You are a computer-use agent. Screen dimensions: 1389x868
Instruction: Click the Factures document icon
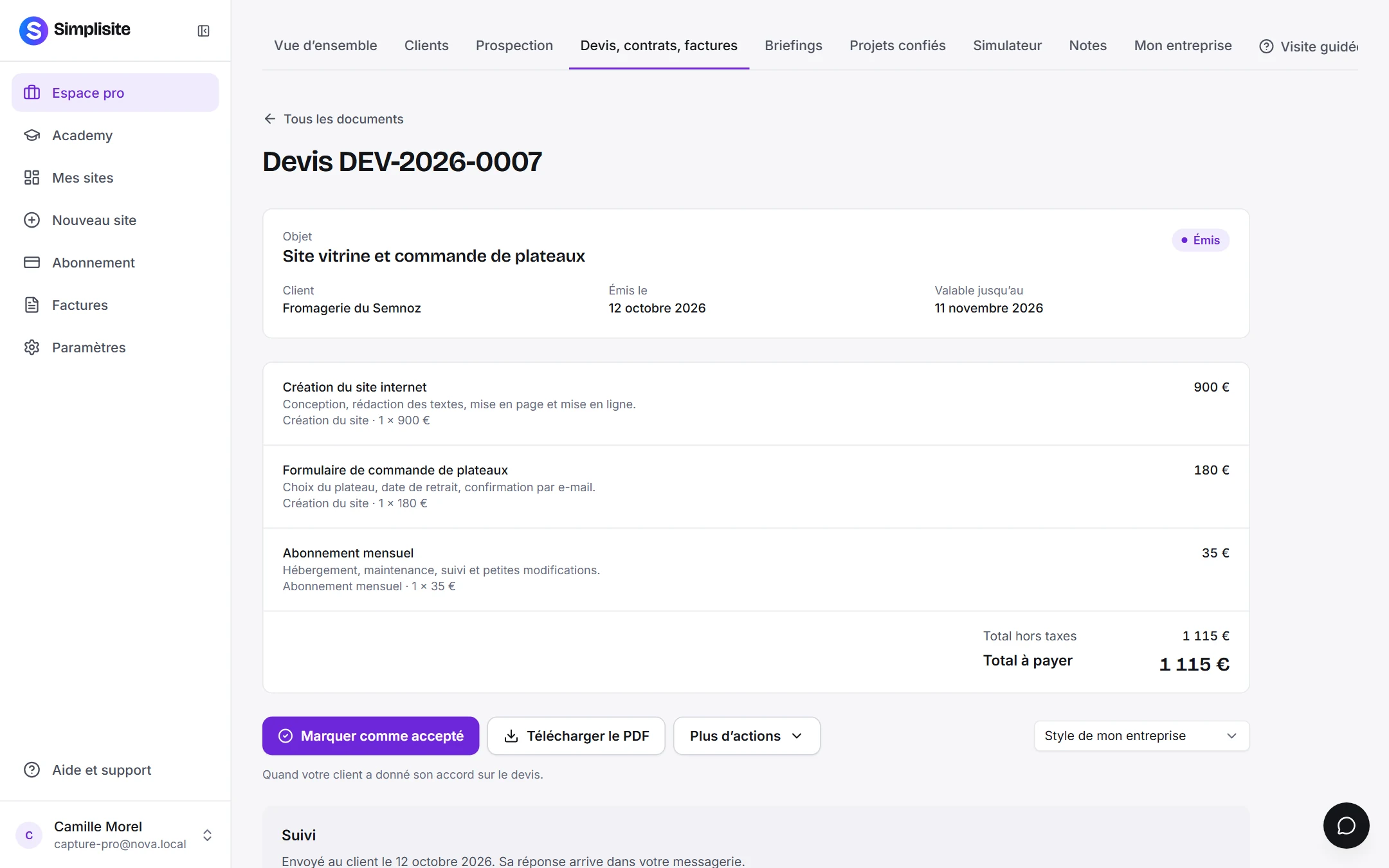tap(32, 305)
